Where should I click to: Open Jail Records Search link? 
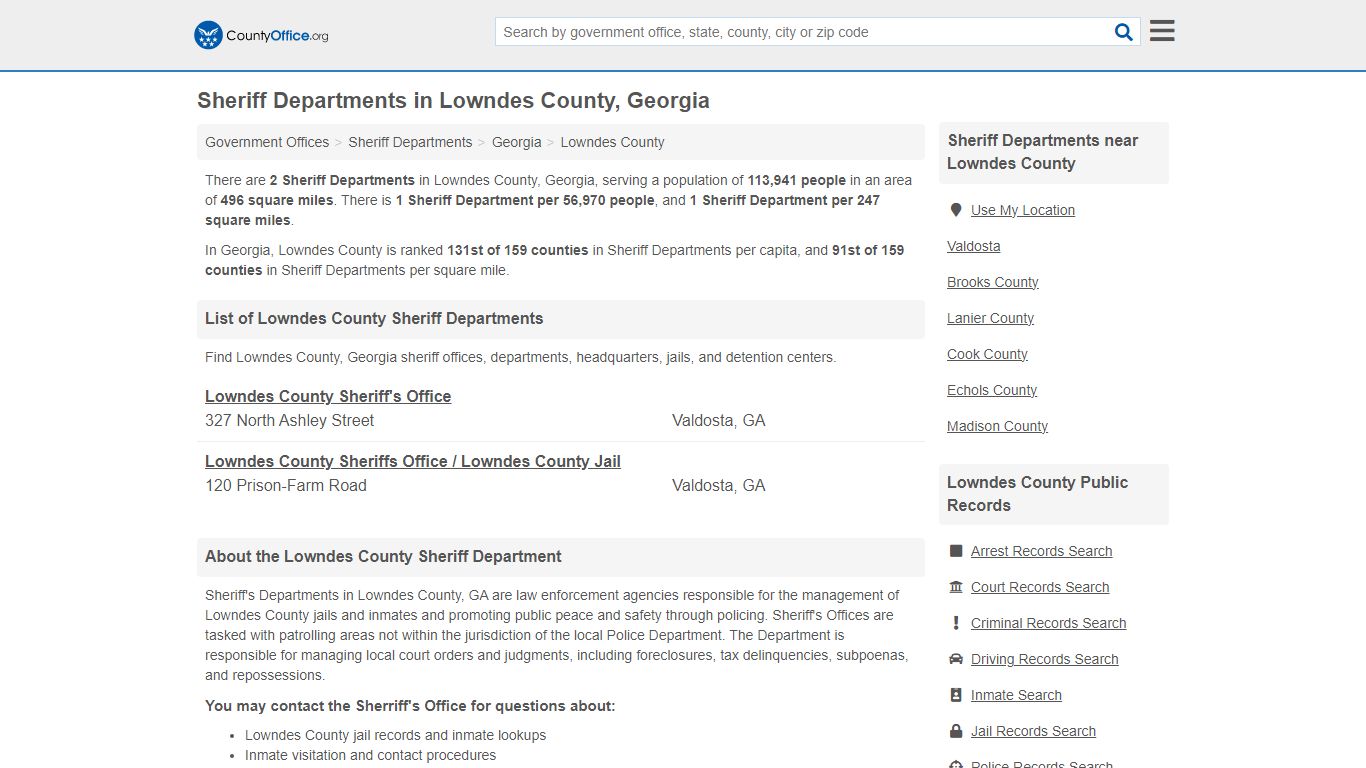click(1033, 731)
